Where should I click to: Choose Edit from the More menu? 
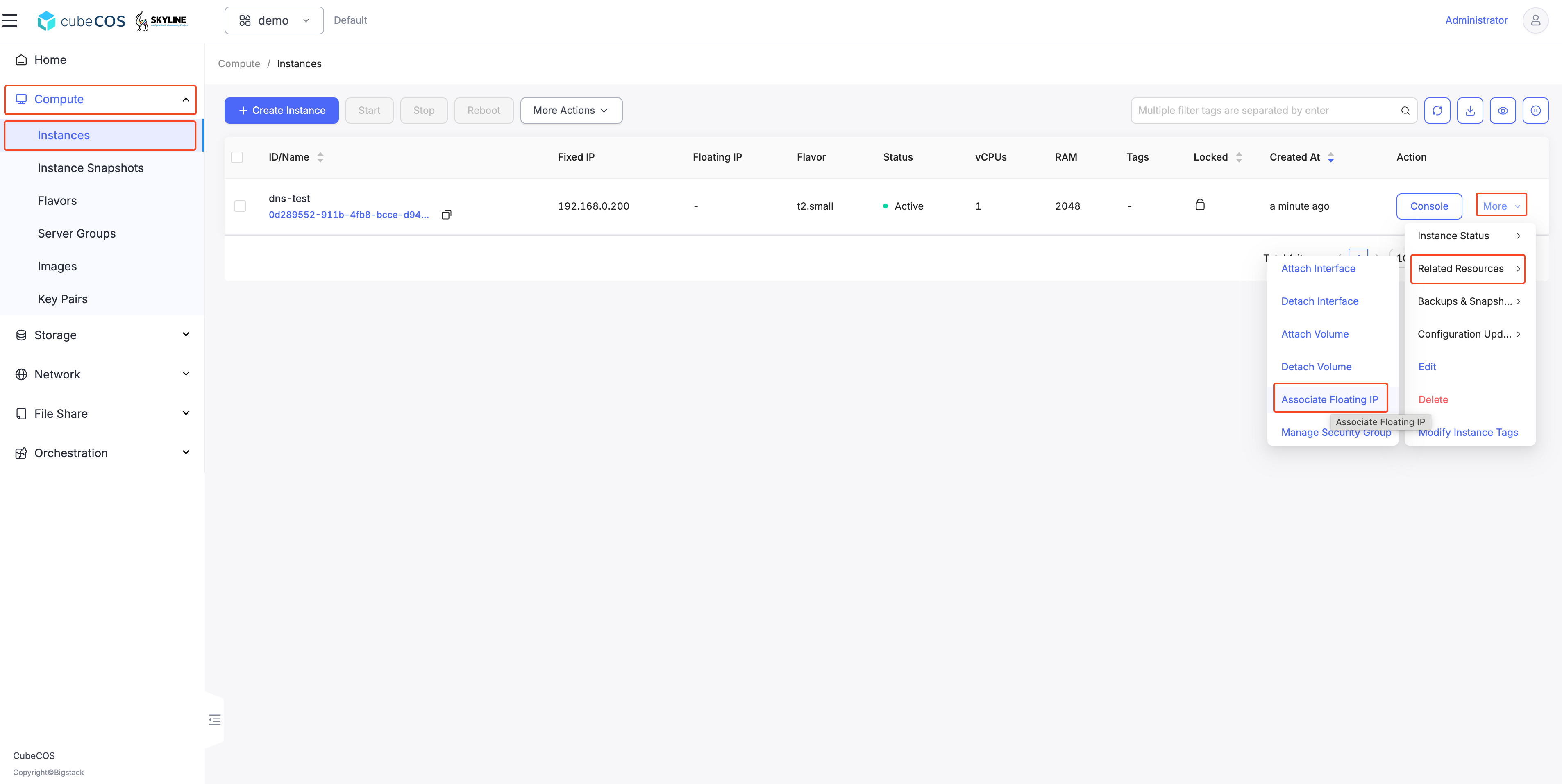[1427, 367]
